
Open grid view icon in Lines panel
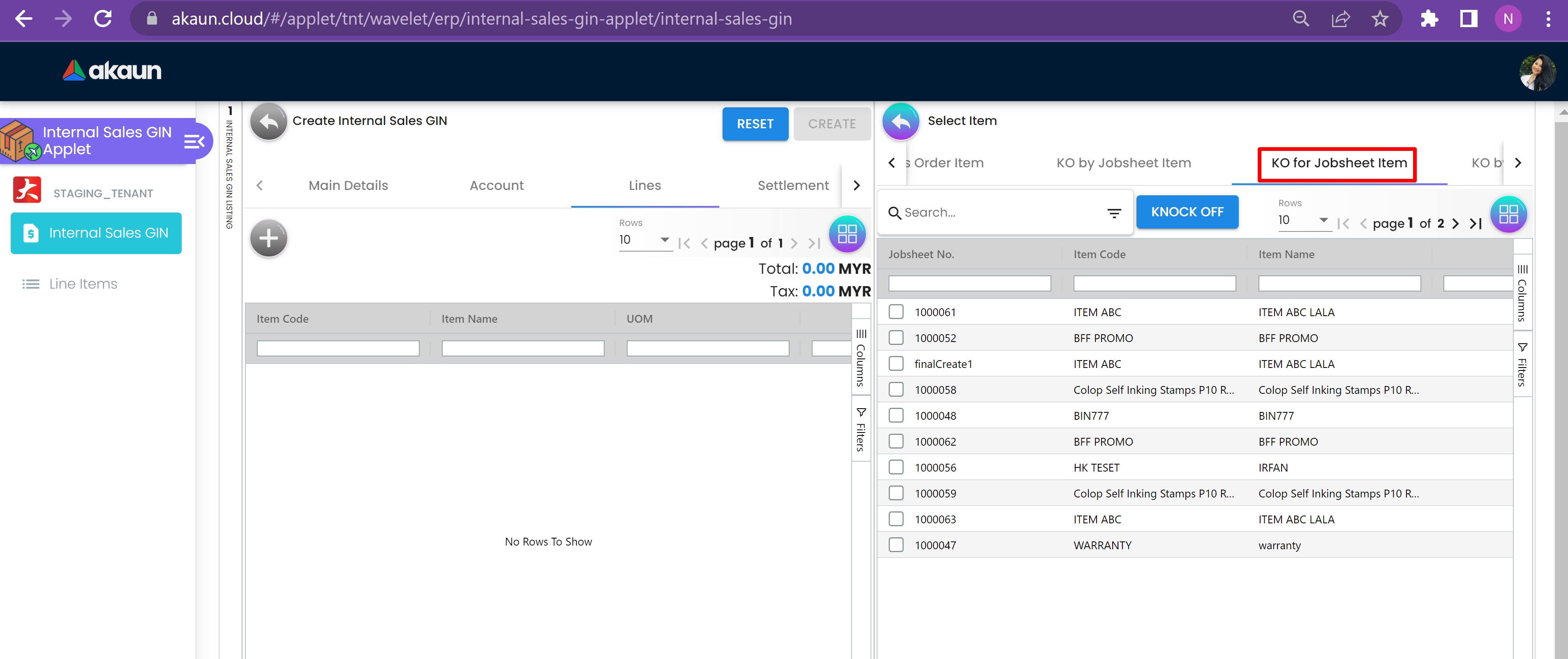coord(847,234)
